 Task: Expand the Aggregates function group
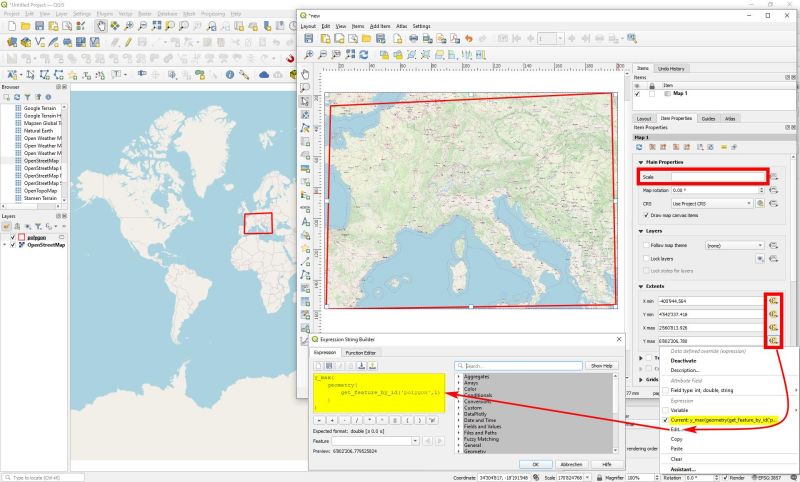point(459,376)
